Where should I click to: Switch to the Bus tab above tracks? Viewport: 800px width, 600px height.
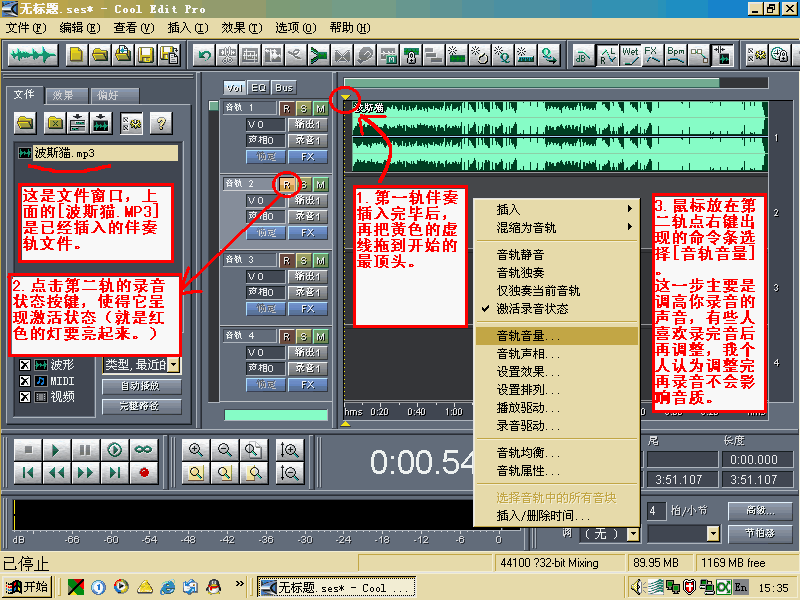(x=284, y=88)
